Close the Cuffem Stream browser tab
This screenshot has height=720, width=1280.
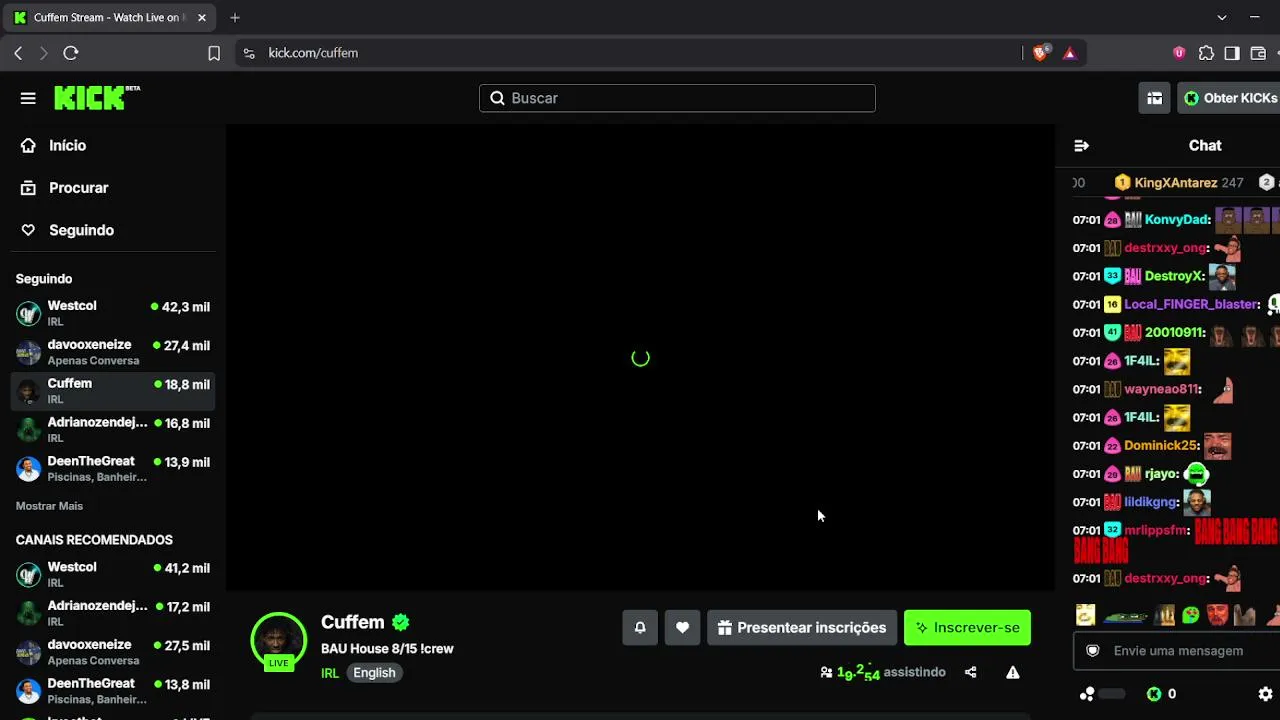[201, 18]
